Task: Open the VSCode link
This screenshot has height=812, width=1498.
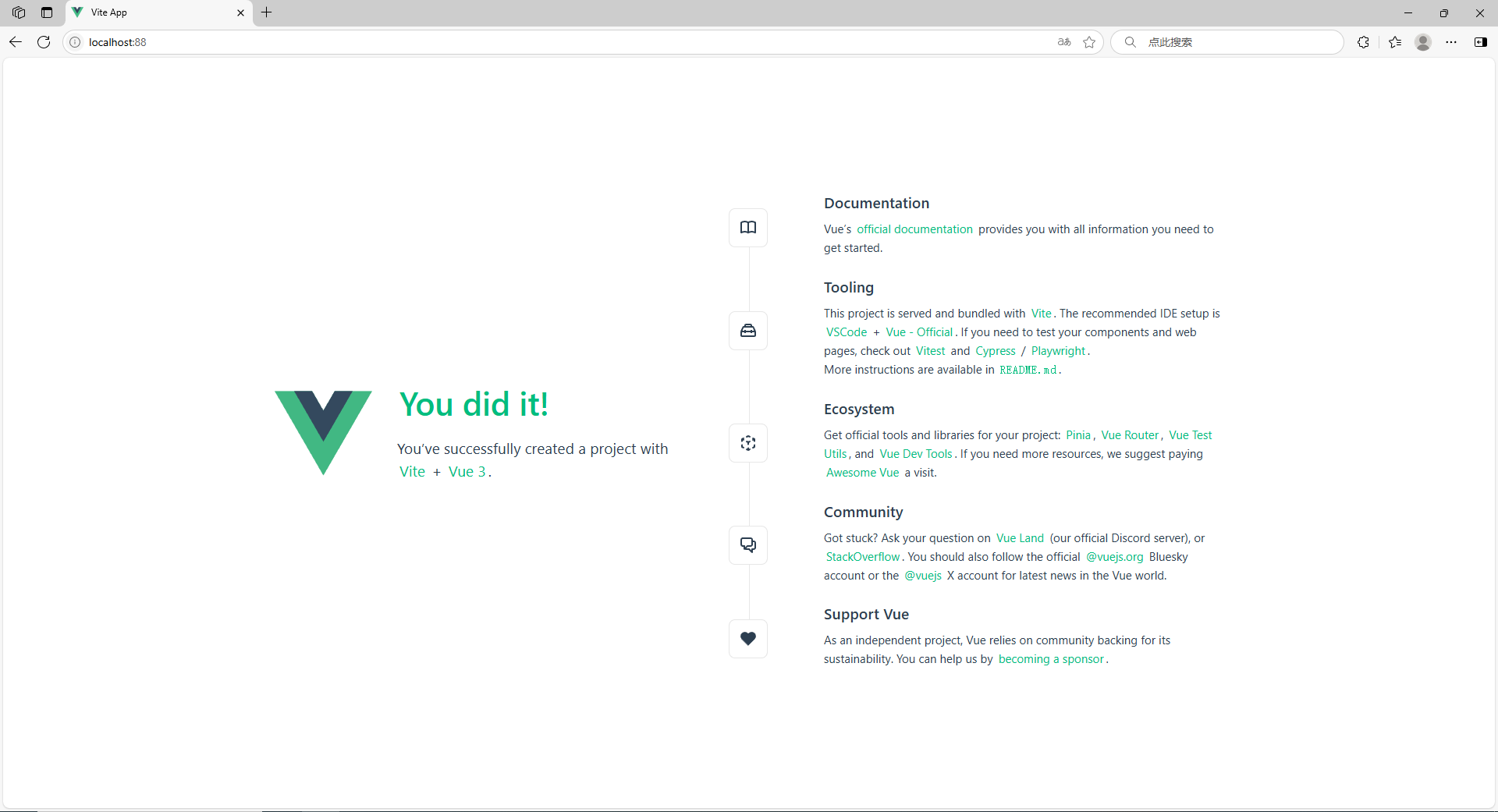Action: tap(847, 332)
